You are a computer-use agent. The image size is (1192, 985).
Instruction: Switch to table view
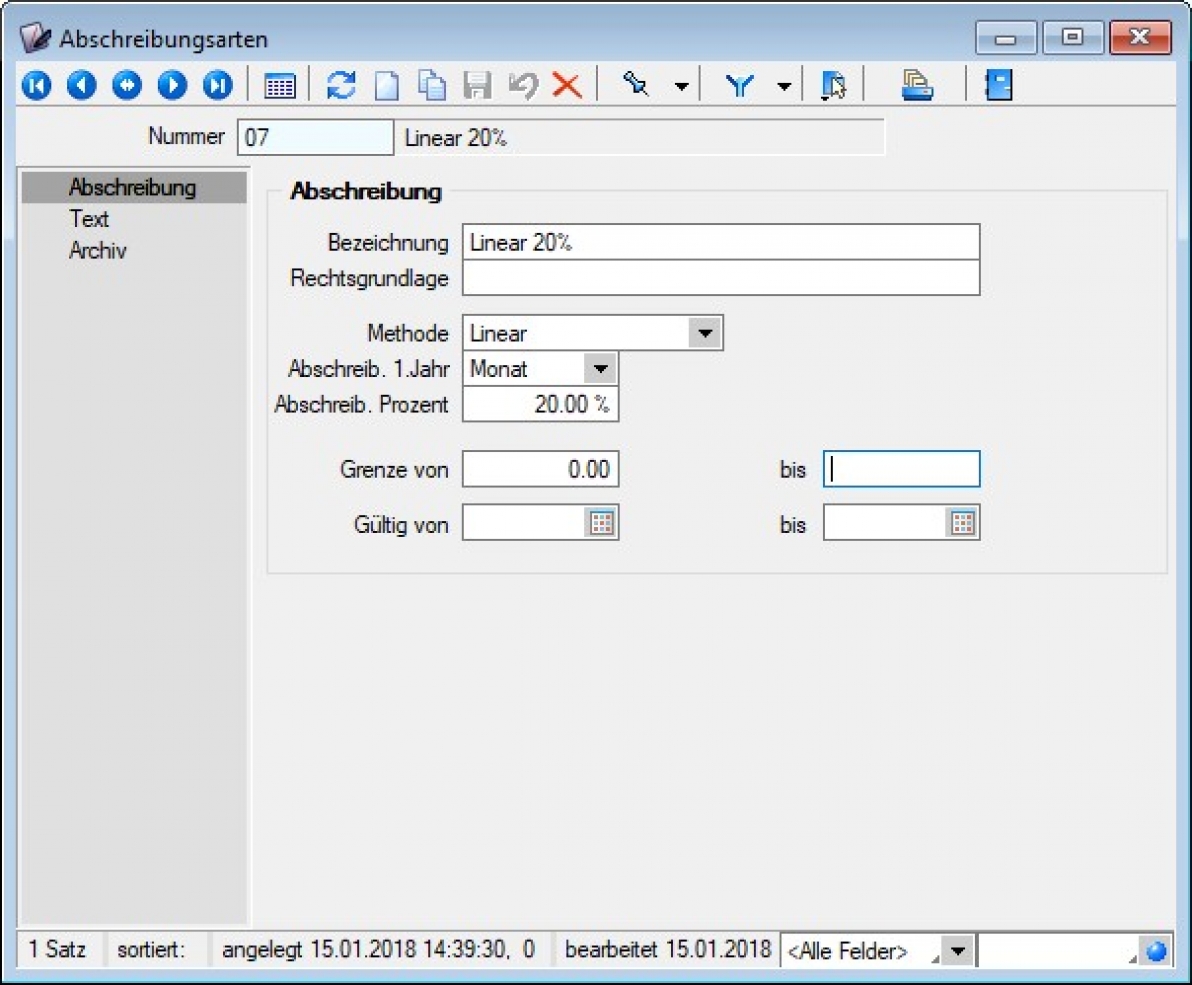tap(280, 86)
